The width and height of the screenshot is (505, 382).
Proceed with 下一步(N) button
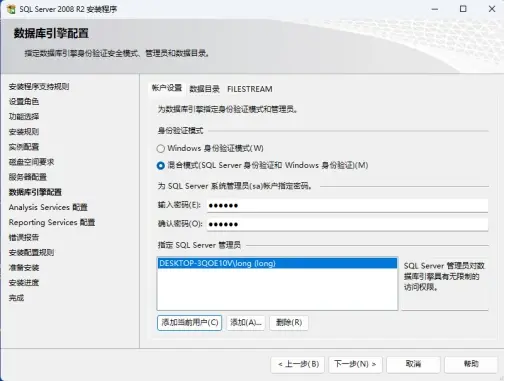[355, 364]
